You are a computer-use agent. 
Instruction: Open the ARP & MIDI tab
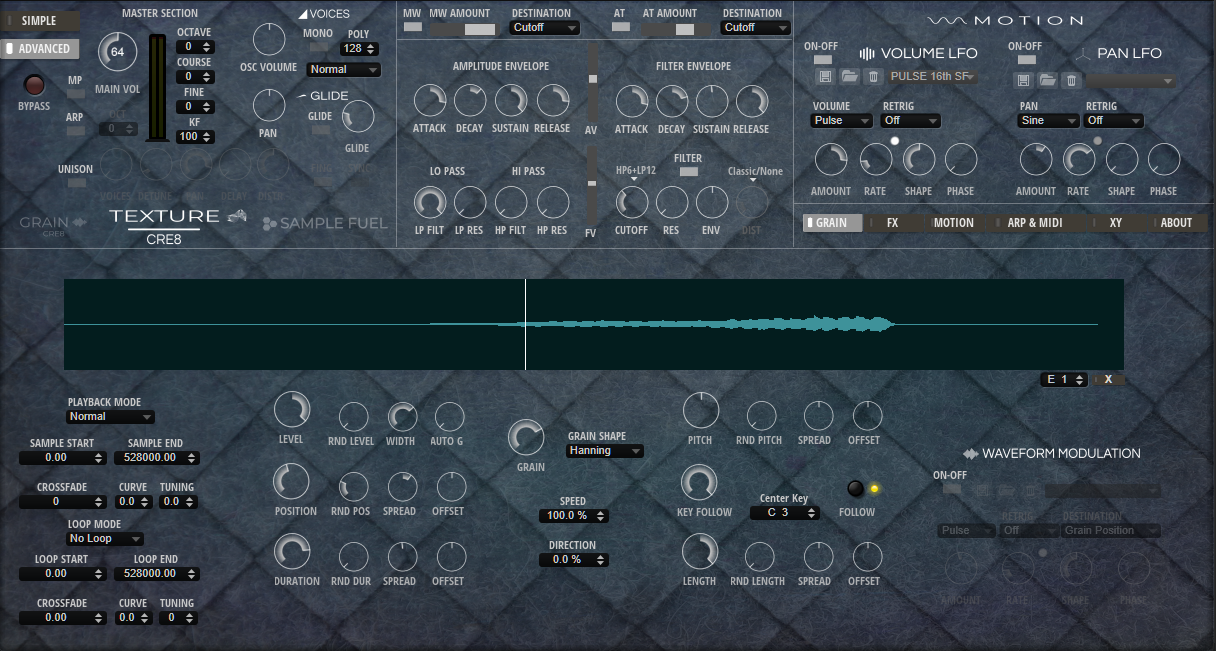(x=1034, y=223)
